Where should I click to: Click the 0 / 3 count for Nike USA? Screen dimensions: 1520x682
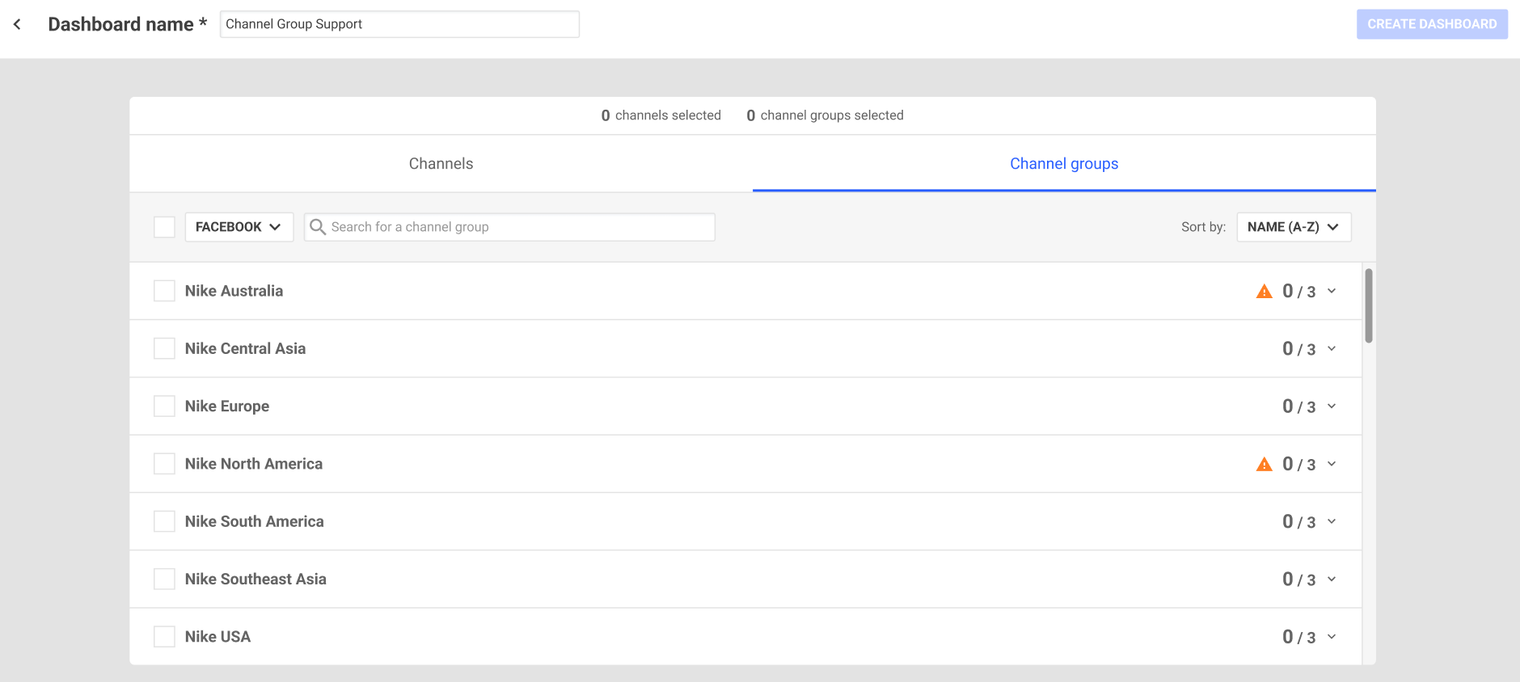(1299, 637)
